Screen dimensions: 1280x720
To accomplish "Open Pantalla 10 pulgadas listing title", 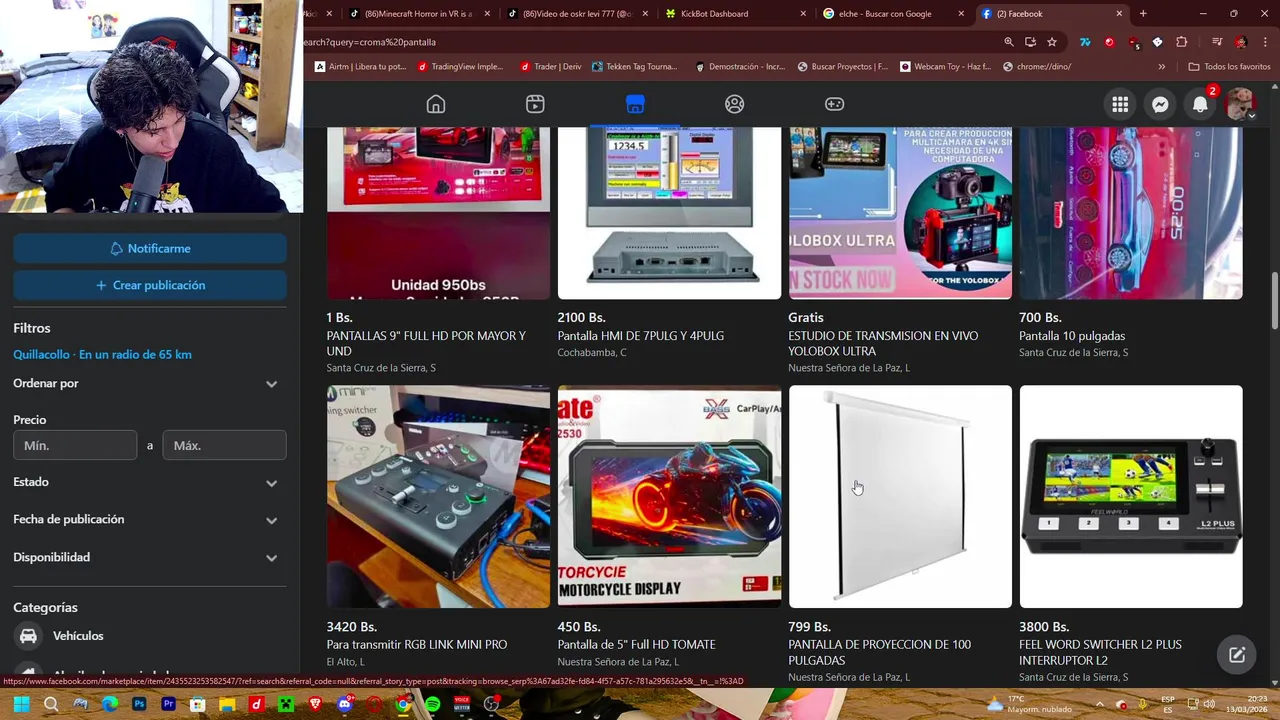I will coord(1072,336).
